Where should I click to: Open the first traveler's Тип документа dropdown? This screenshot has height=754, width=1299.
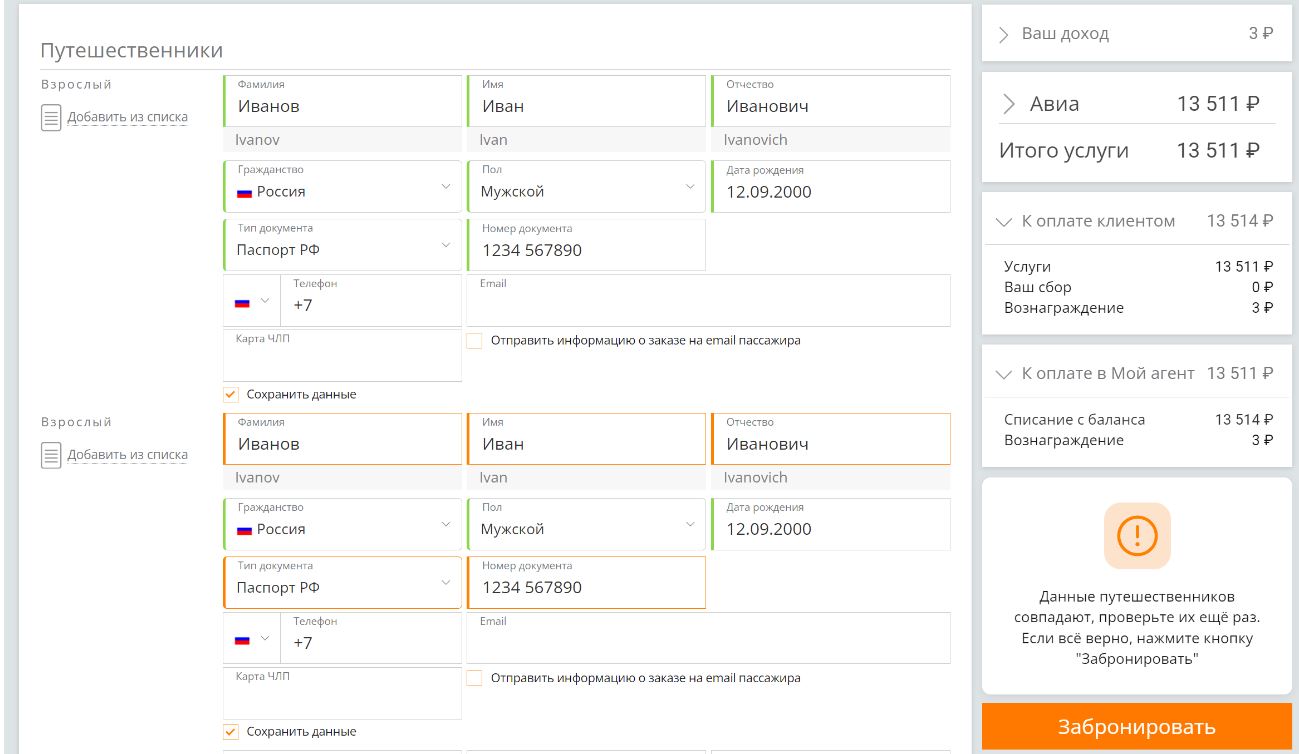(x=445, y=245)
